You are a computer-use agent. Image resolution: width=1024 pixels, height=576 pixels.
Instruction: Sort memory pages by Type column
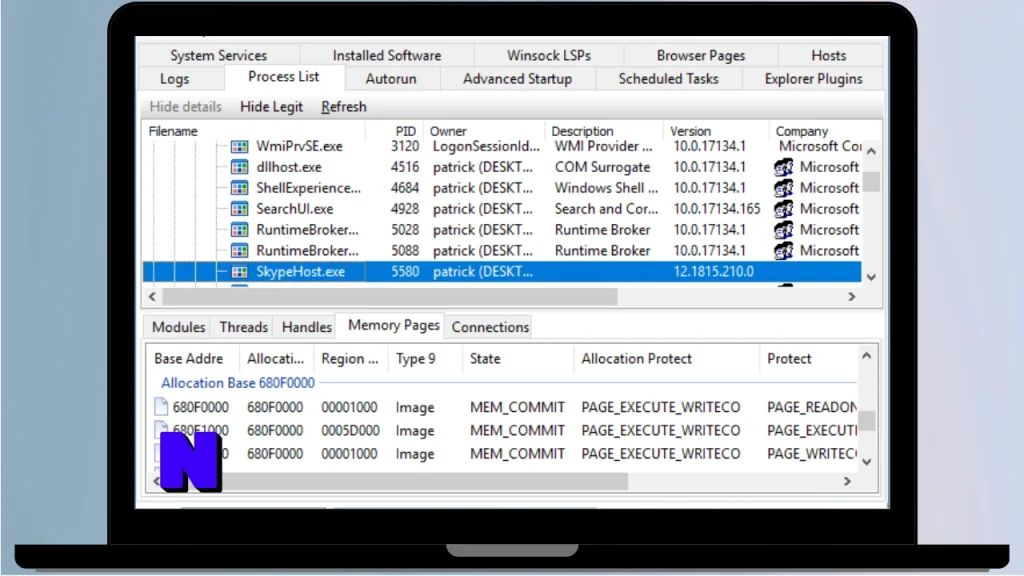pos(426,359)
